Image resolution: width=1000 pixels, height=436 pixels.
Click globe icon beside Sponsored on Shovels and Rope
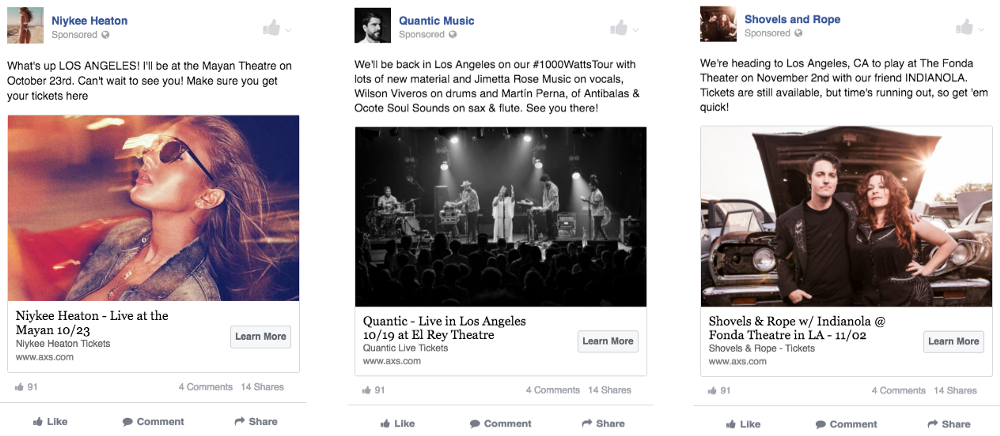coord(798,34)
